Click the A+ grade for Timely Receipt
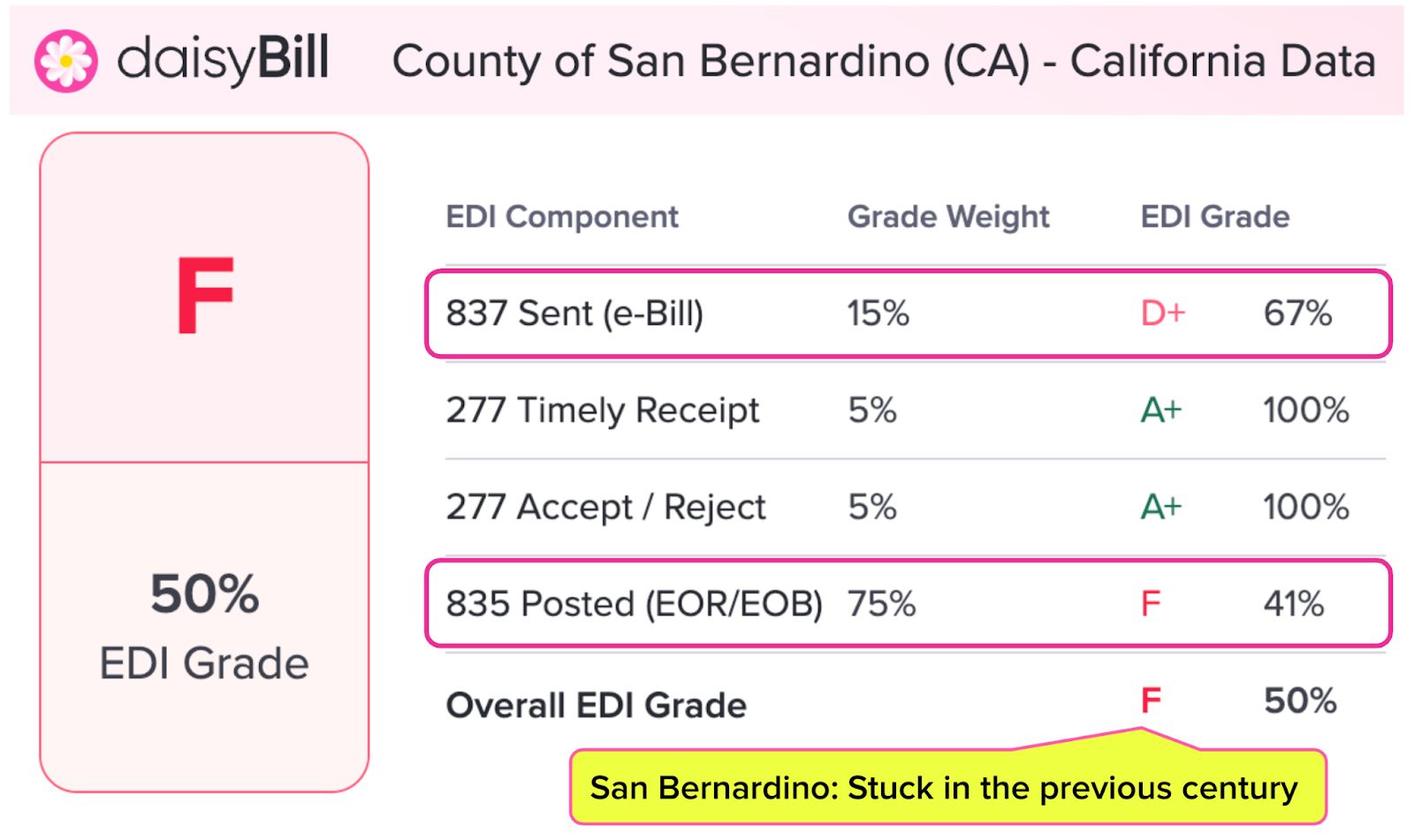This screenshot has height=840, width=1414. (x=1160, y=411)
